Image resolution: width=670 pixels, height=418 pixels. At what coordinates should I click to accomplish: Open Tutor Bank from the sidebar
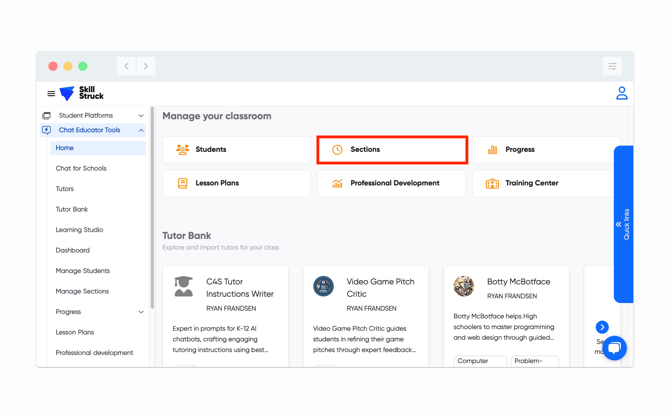tap(72, 209)
